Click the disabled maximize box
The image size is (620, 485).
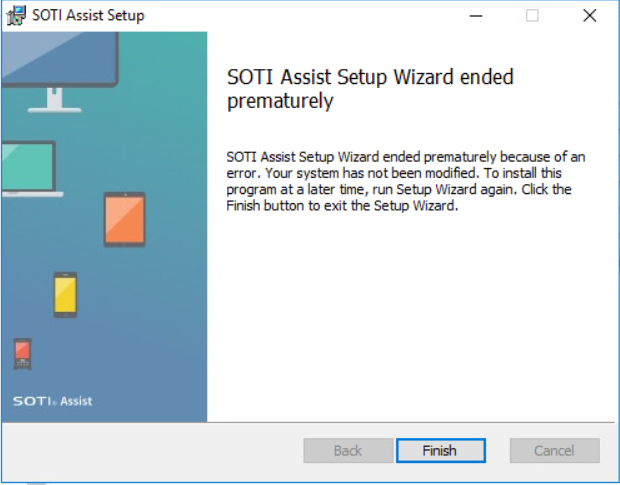pos(532,16)
